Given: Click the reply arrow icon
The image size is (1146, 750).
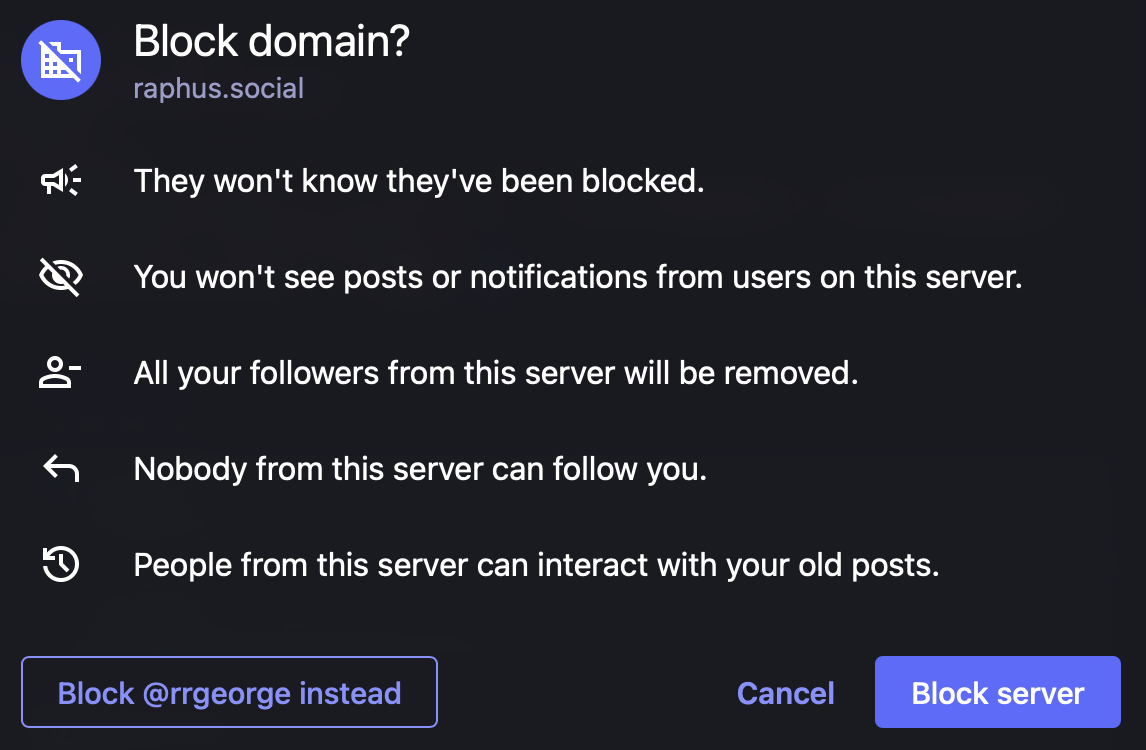Looking at the screenshot, I should (61, 469).
